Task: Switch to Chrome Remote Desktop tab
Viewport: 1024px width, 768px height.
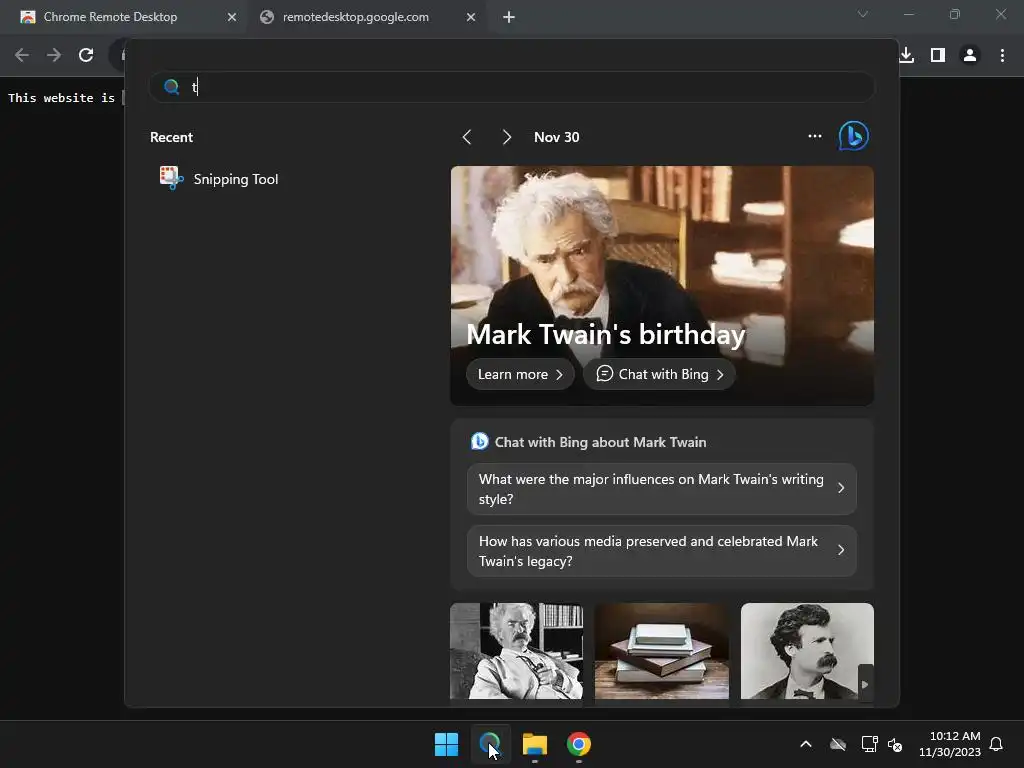Action: (x=110, y=17)
